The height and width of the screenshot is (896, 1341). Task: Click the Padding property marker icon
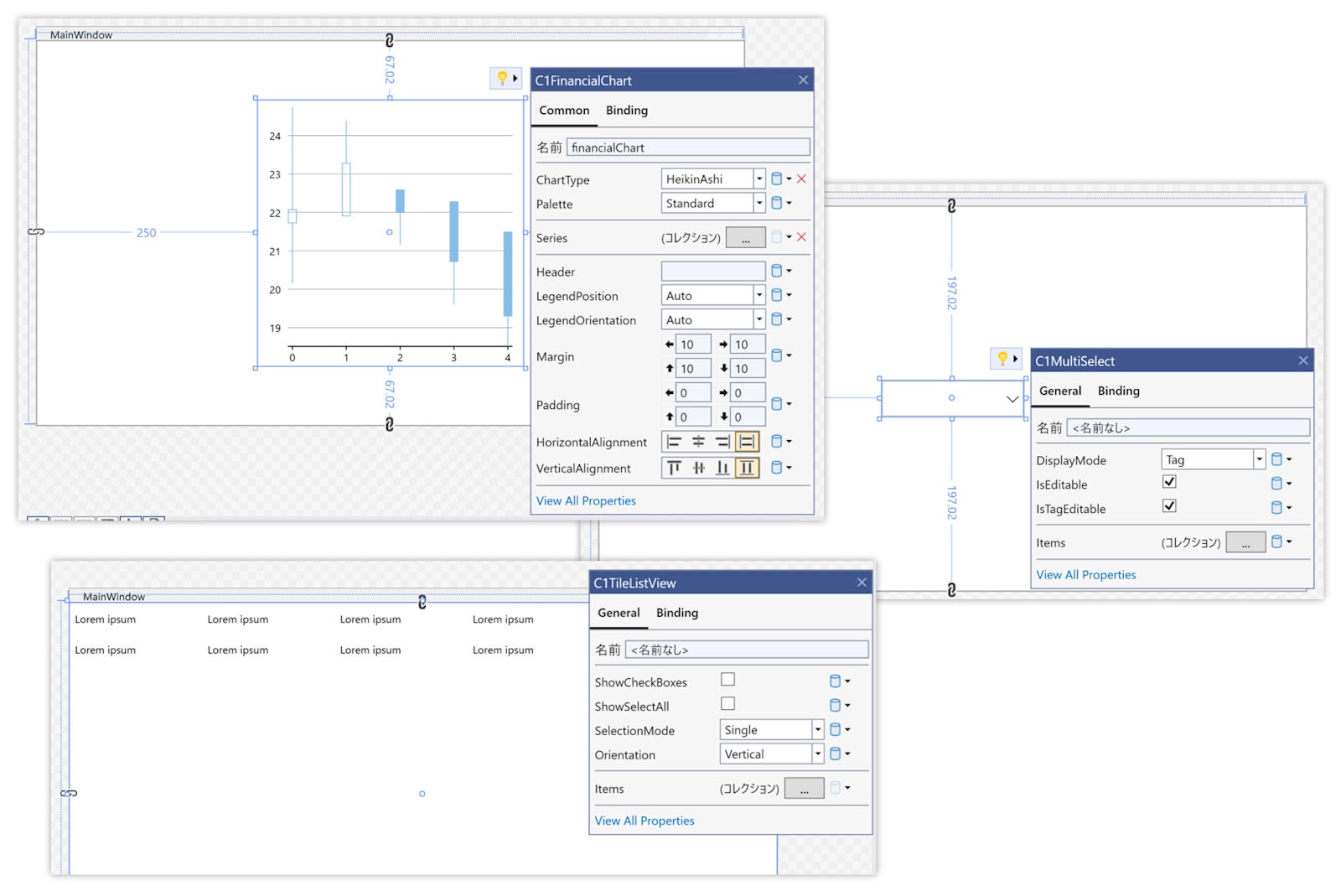[777, 404]
